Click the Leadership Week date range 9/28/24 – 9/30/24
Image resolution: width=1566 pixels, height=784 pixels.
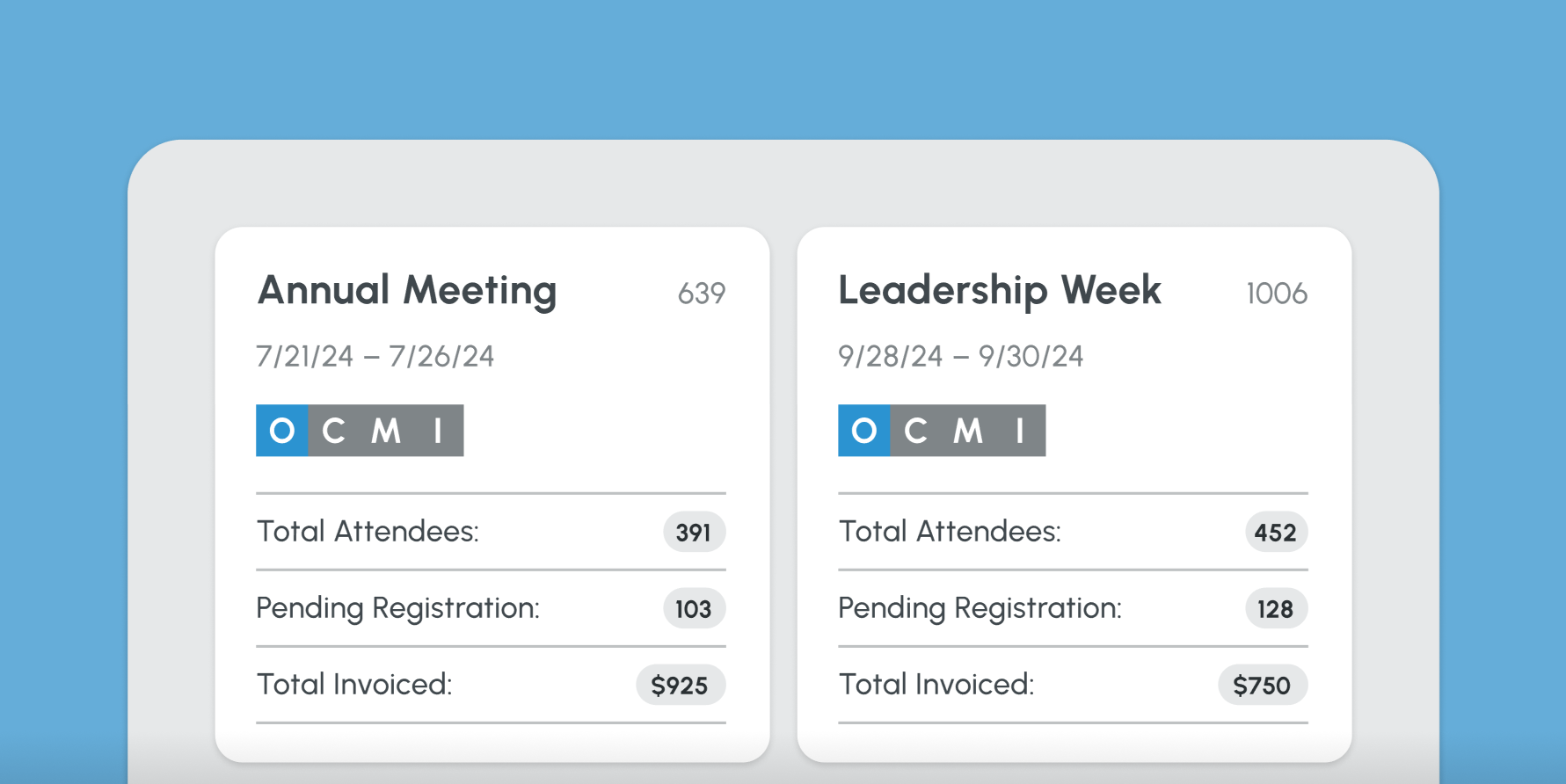(960, 357)
